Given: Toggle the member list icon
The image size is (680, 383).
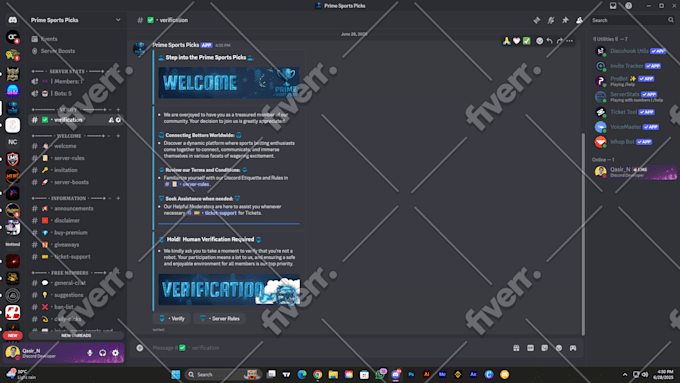Looking at the screenshot, I should pyautogui.click(x=579, y=20).
